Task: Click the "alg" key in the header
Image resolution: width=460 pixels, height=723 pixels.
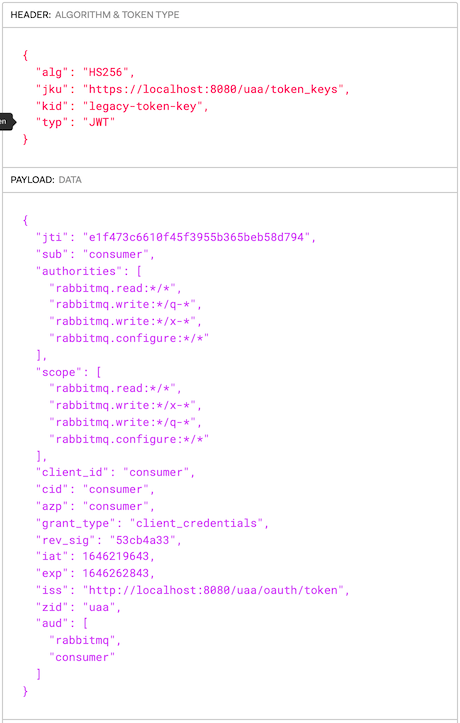Action: click(52, 72)
